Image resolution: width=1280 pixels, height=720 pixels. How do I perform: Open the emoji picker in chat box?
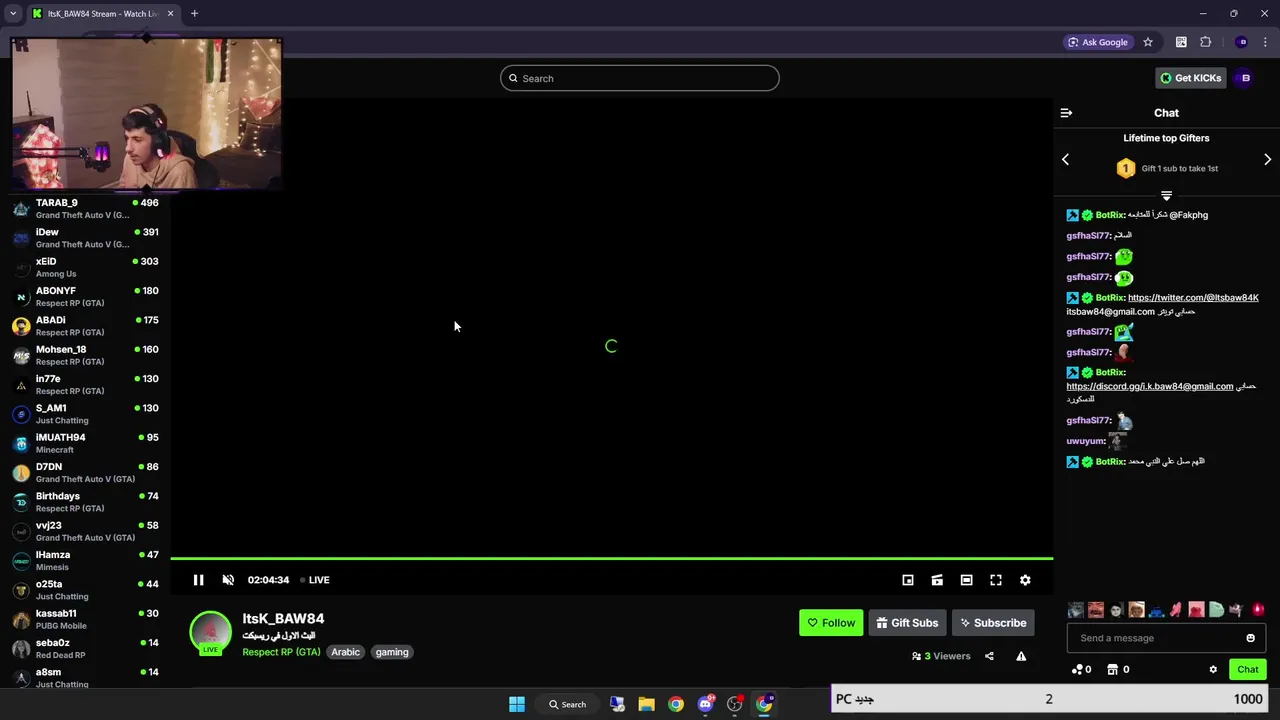[1250, 638]
